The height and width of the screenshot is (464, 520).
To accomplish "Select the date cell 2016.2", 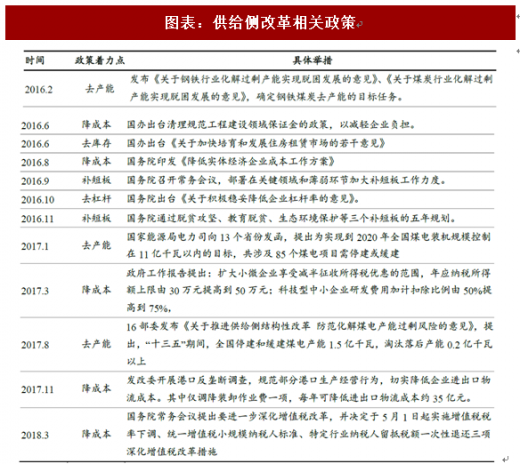I will click(39, 89).
